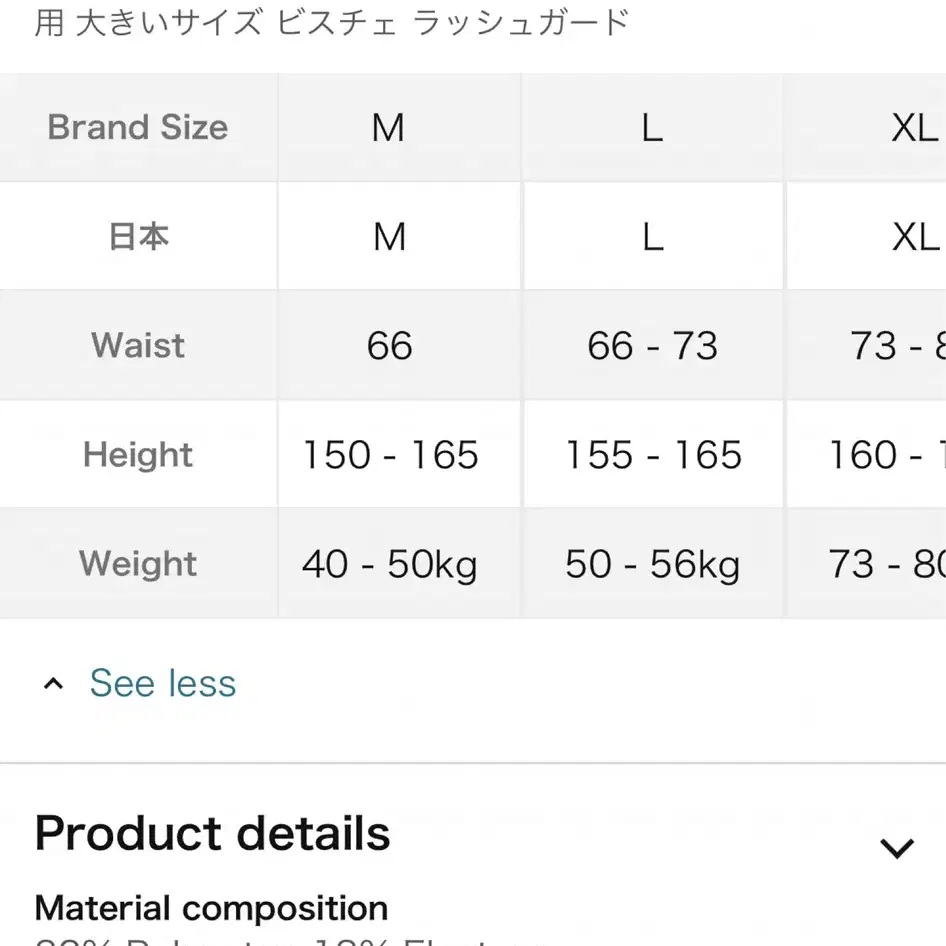Click weight cell 40 - 50kg
Viewport: 946px width, 946px height.
click(389, 563)
